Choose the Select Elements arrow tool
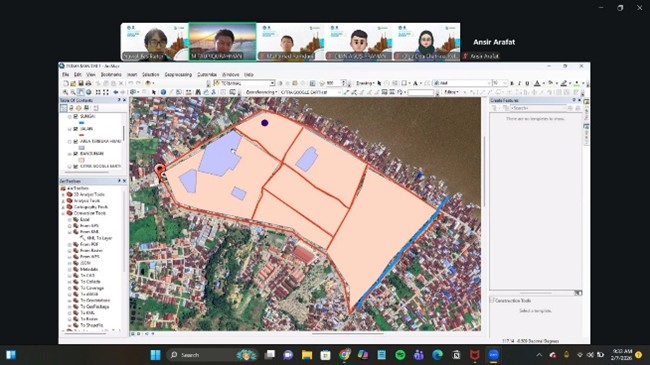Screen dimensions: 650x365 (154, 92)
